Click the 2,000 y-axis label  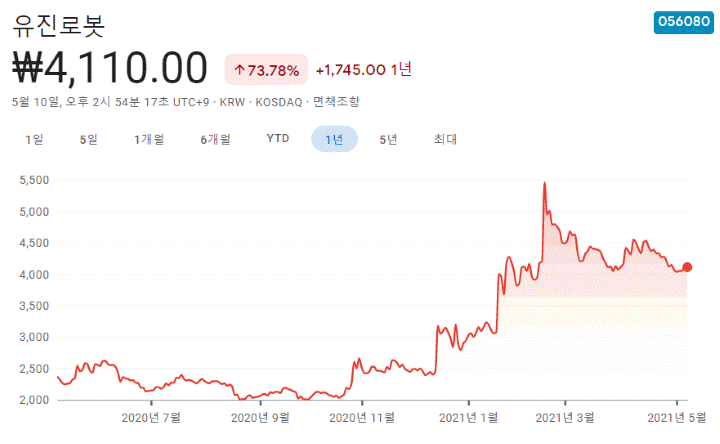click(x=34, y=400)
